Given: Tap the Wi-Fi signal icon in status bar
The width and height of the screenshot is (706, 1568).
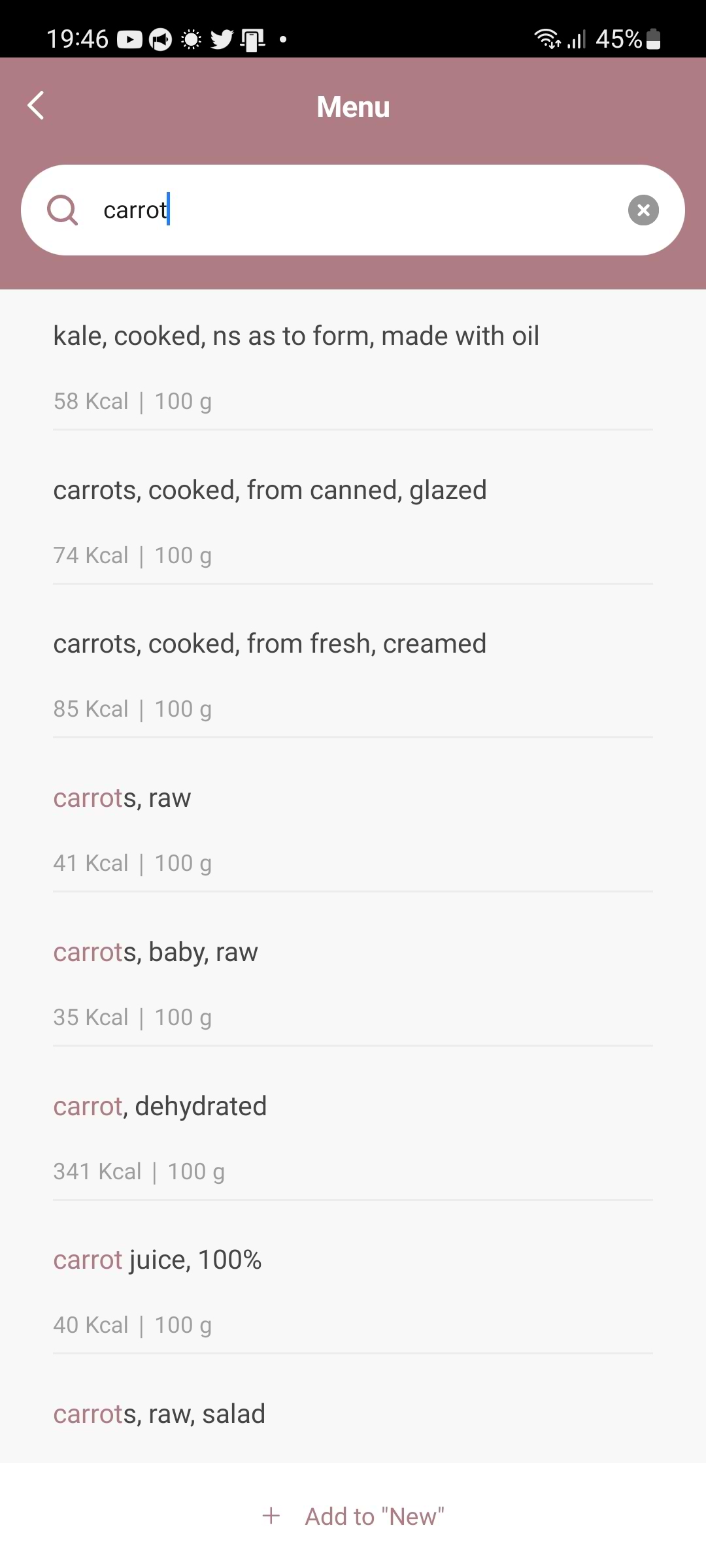Looking at the screenshot, I should (546, 39).
